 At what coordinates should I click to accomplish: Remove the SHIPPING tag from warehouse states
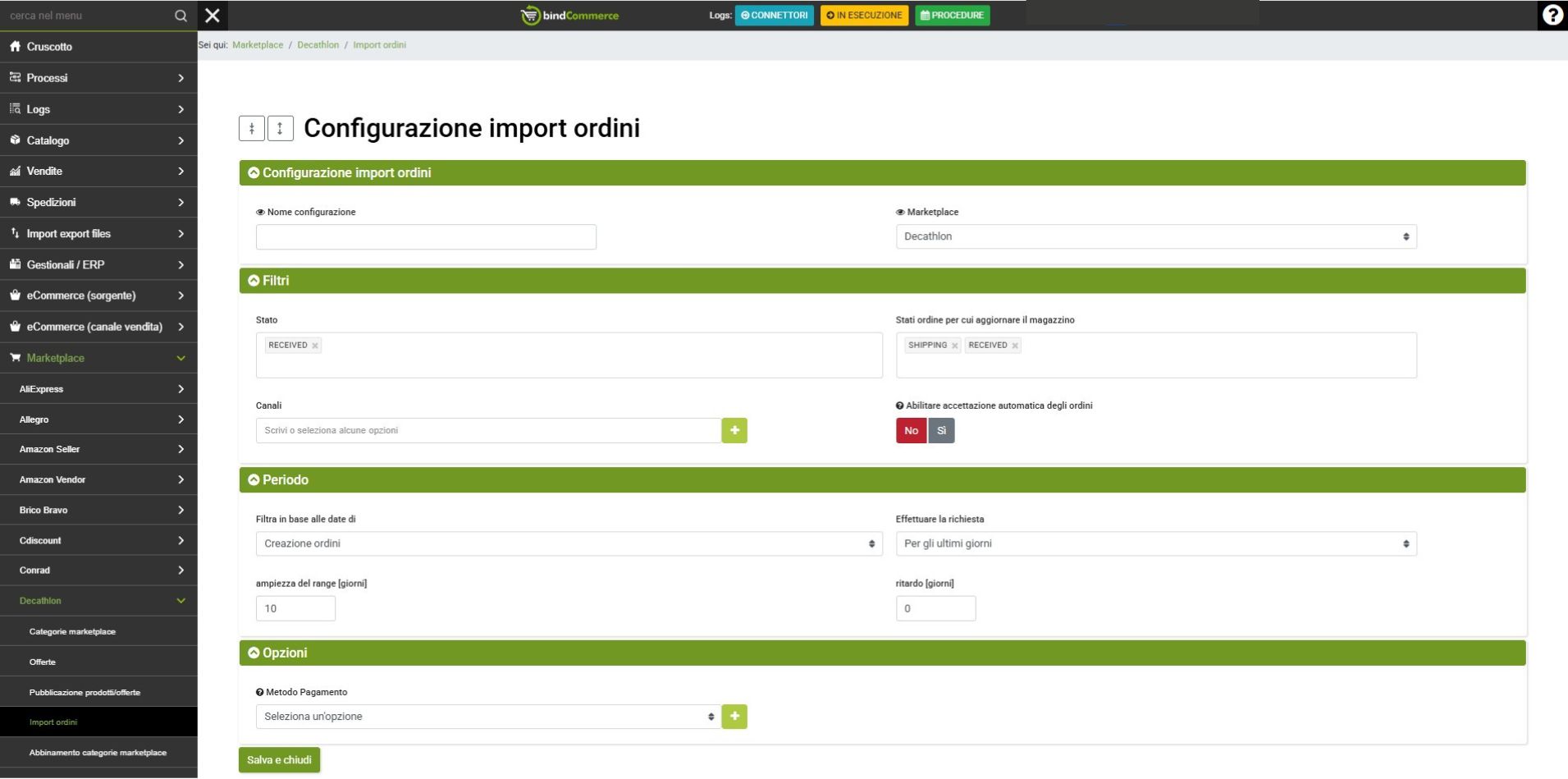954,346
